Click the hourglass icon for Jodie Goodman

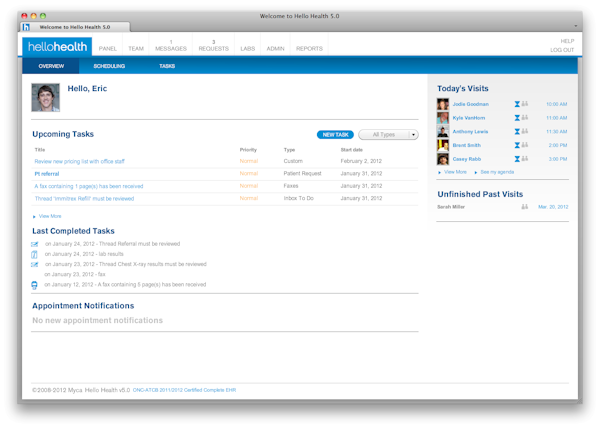click(517, 104)
